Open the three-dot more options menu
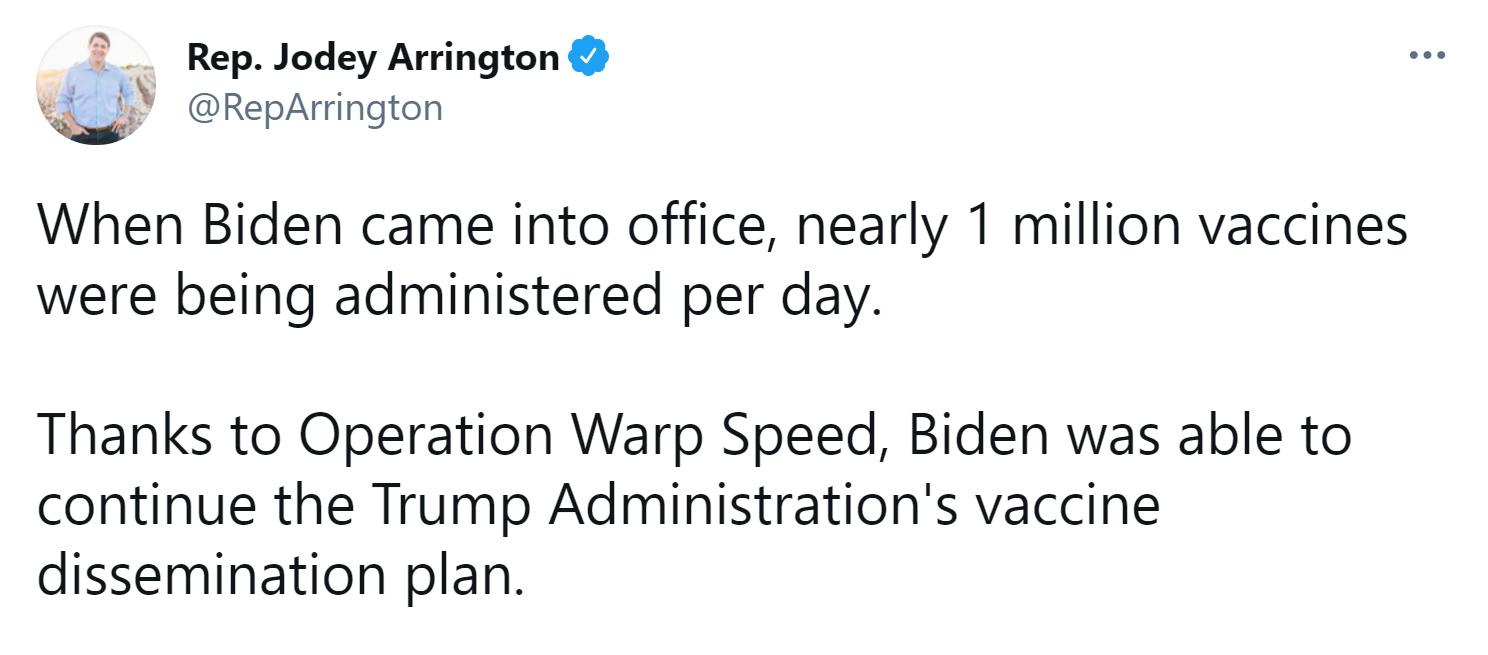 (x=1427, y=55)
